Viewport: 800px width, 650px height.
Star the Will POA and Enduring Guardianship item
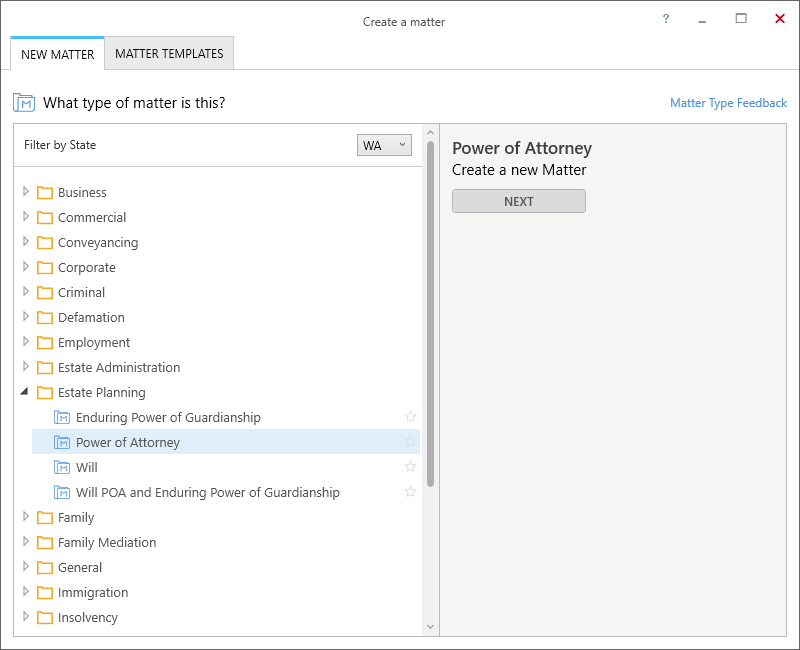[410, 492]
